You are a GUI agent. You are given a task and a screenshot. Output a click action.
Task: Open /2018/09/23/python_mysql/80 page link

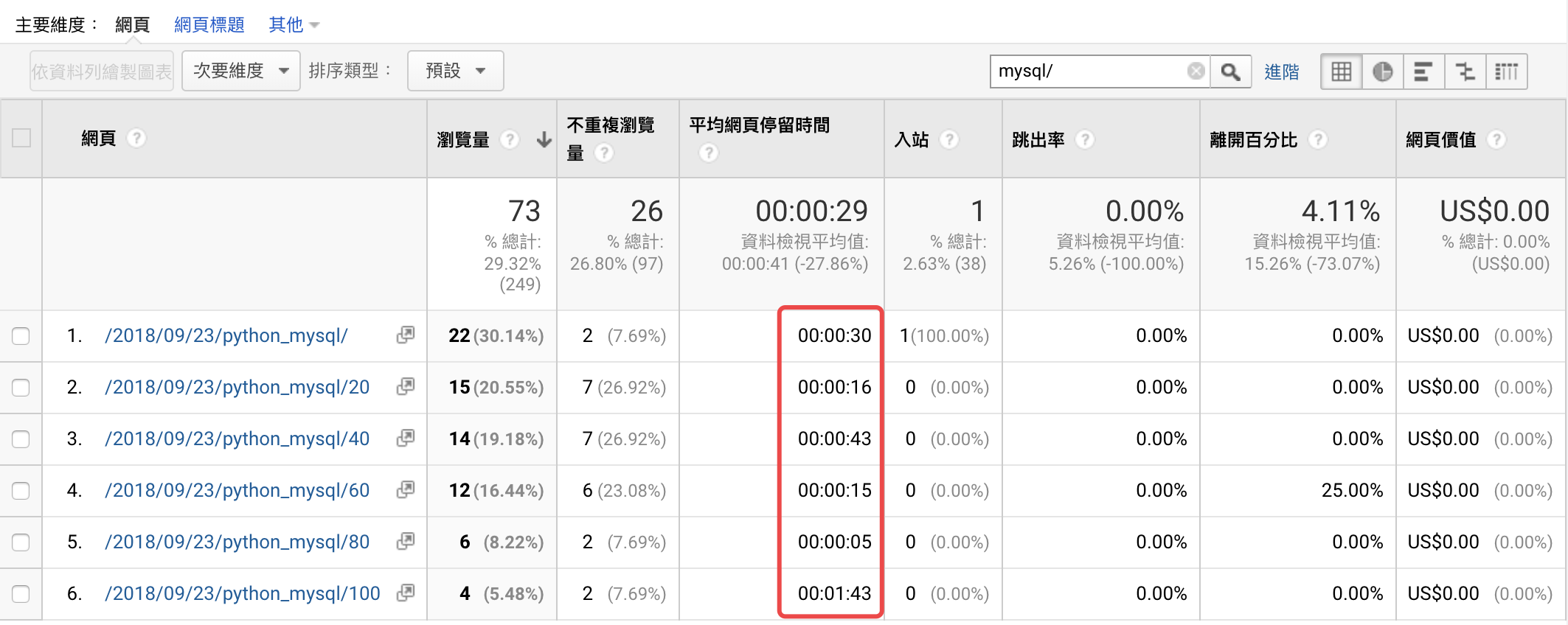click(237, 542)
